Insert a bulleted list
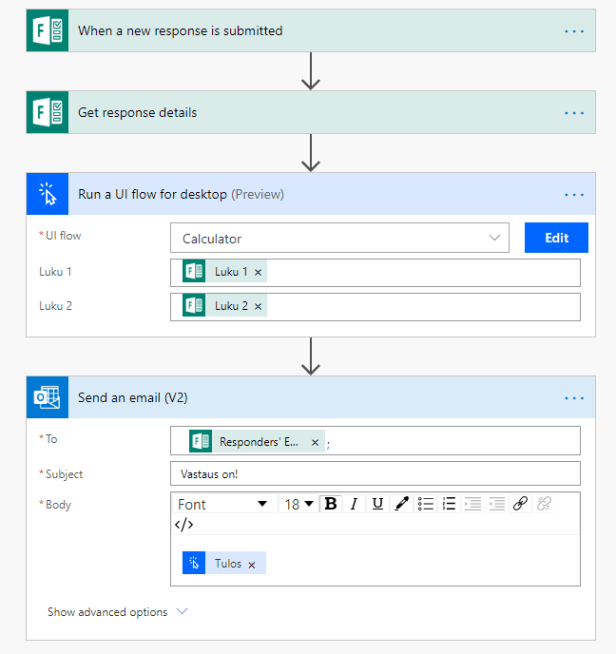The image size is (616, 654). [425, 504]
